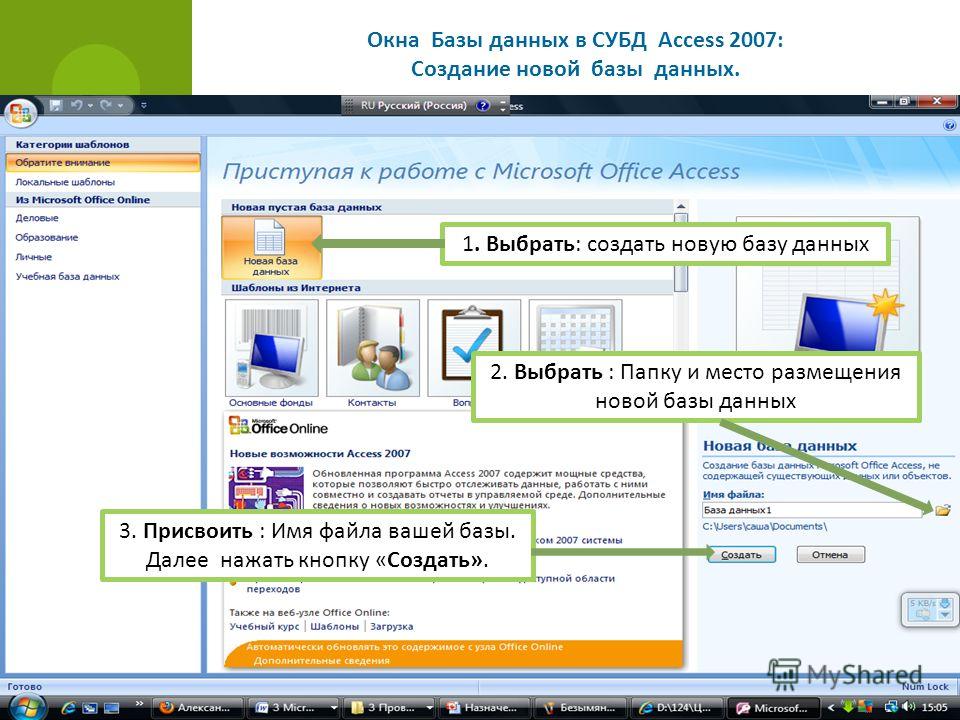960x720 pixels.
Task: Show hidden tray icons arrow
Action: pos(830,708)
